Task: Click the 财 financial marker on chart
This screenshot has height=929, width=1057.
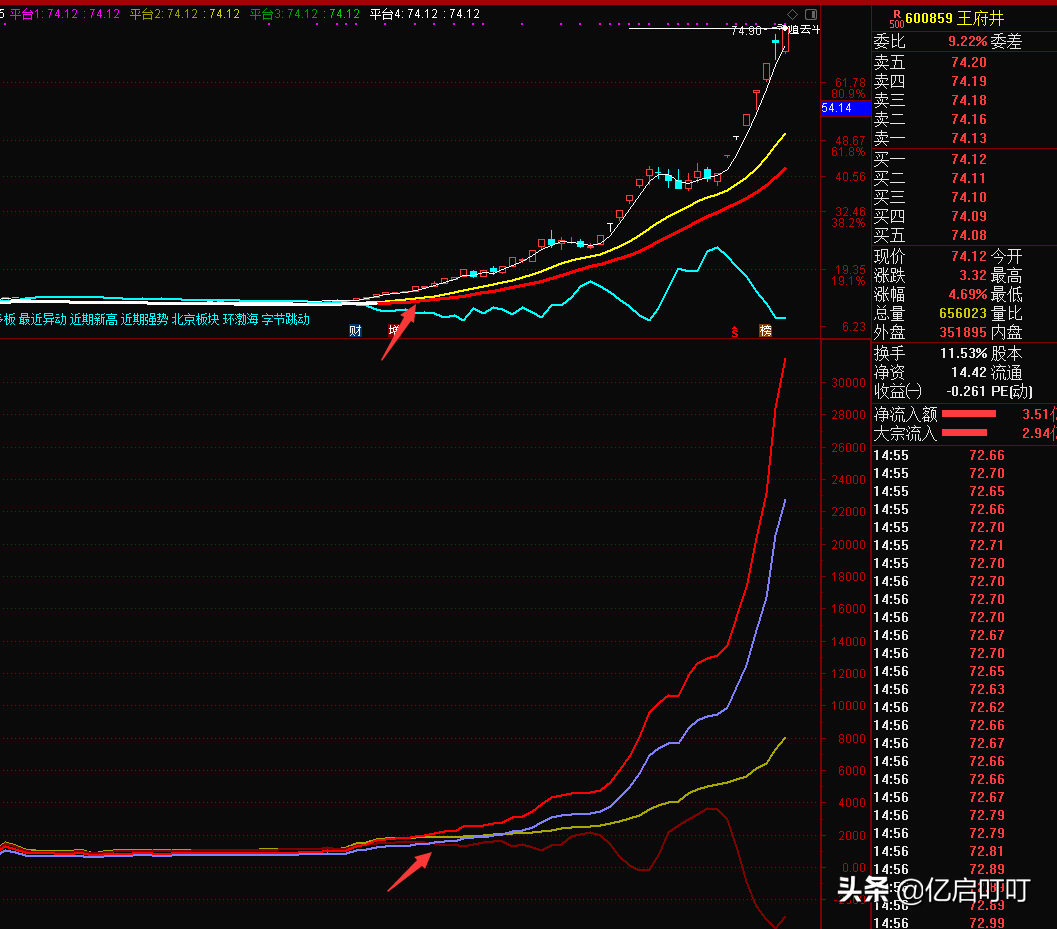Action: [x=355, y=331]
